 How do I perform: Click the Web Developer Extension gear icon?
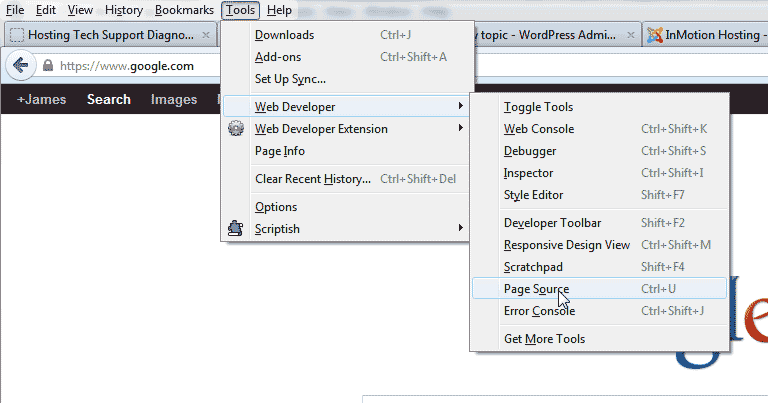tap(236, 129)
